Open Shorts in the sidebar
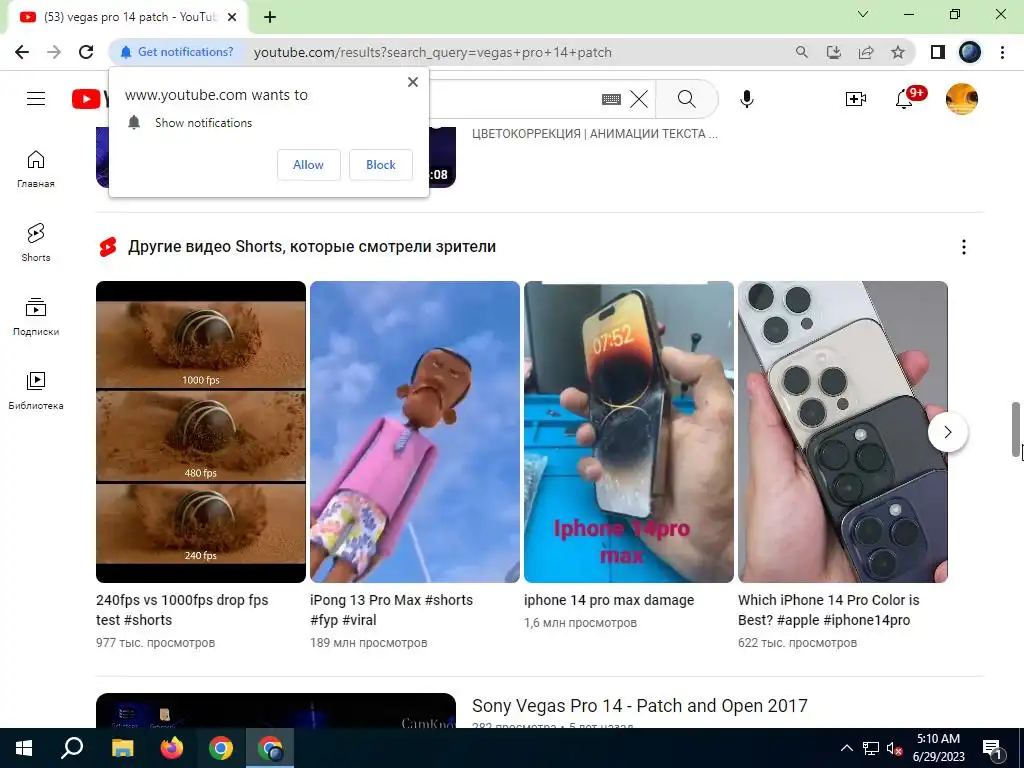 [x=36, y=243]
